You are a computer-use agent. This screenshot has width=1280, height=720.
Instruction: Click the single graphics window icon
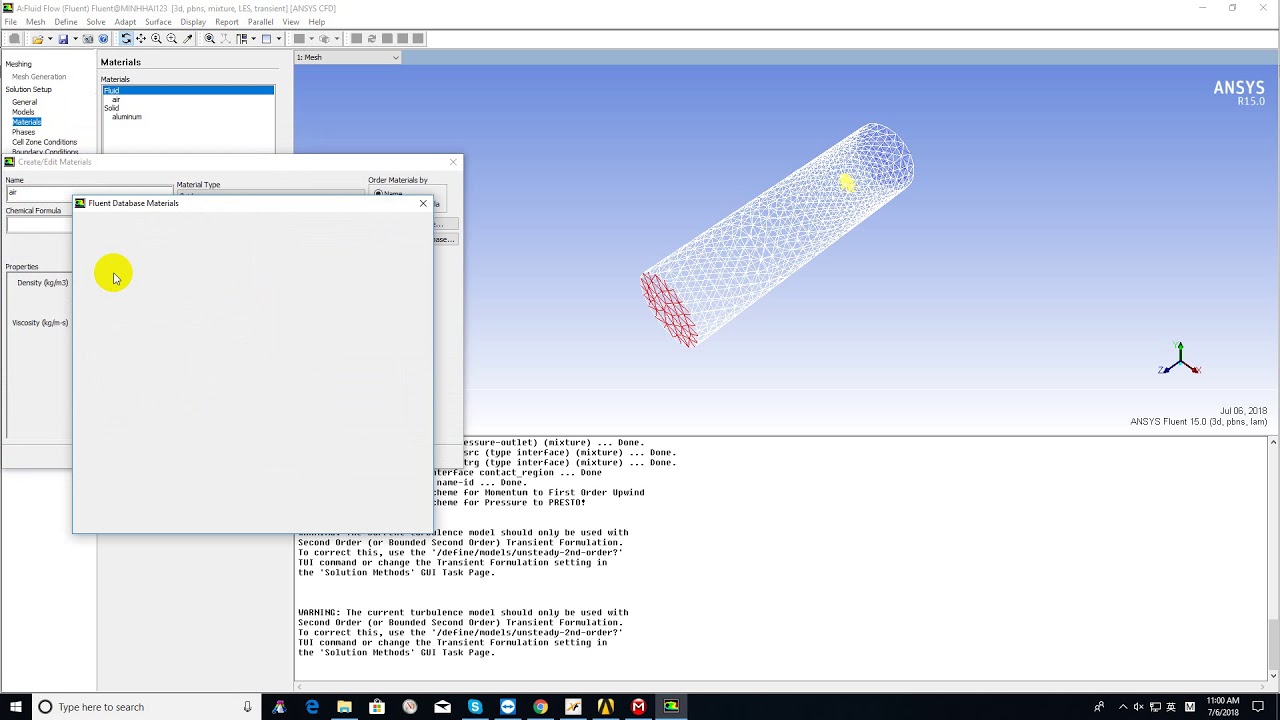266,39
